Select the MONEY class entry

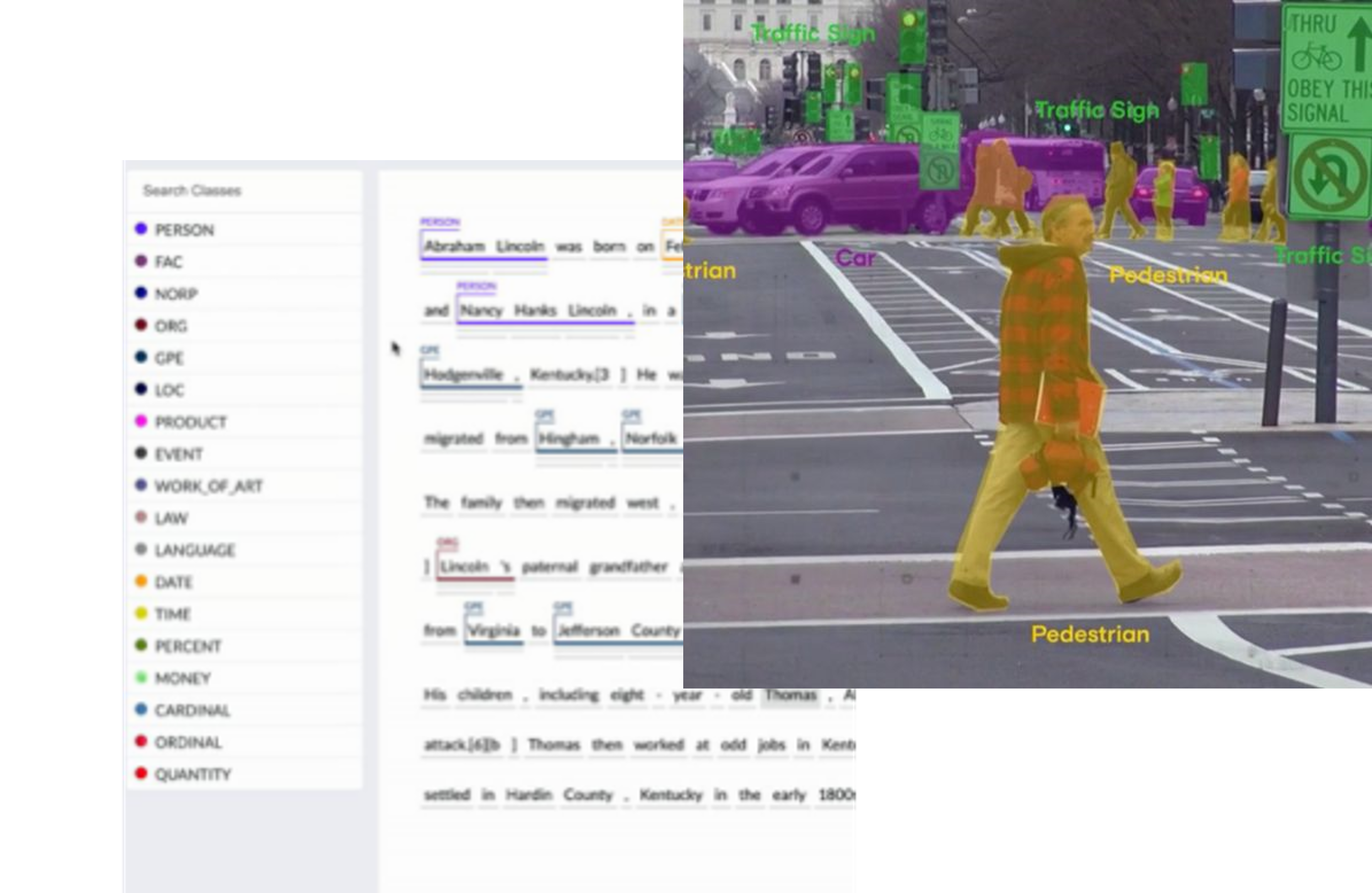pyautogui.click(x=182, y=678)
